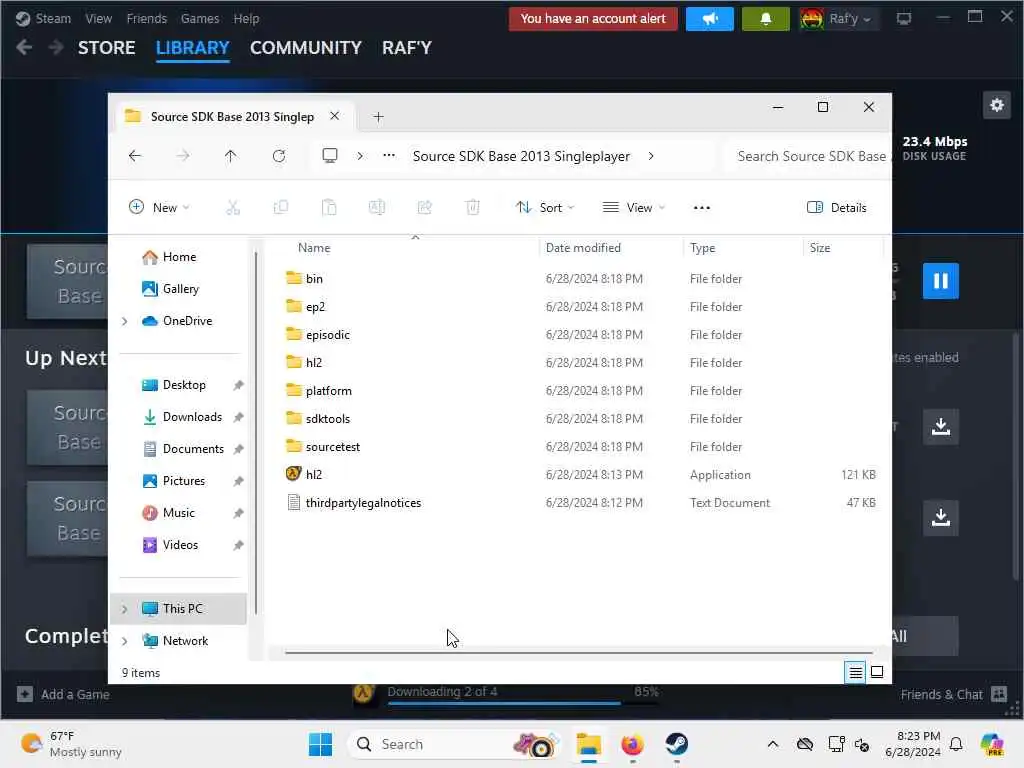Expand the Network tree node
The height and width of the screenshot is (768, 1024).
coord(124,641)
